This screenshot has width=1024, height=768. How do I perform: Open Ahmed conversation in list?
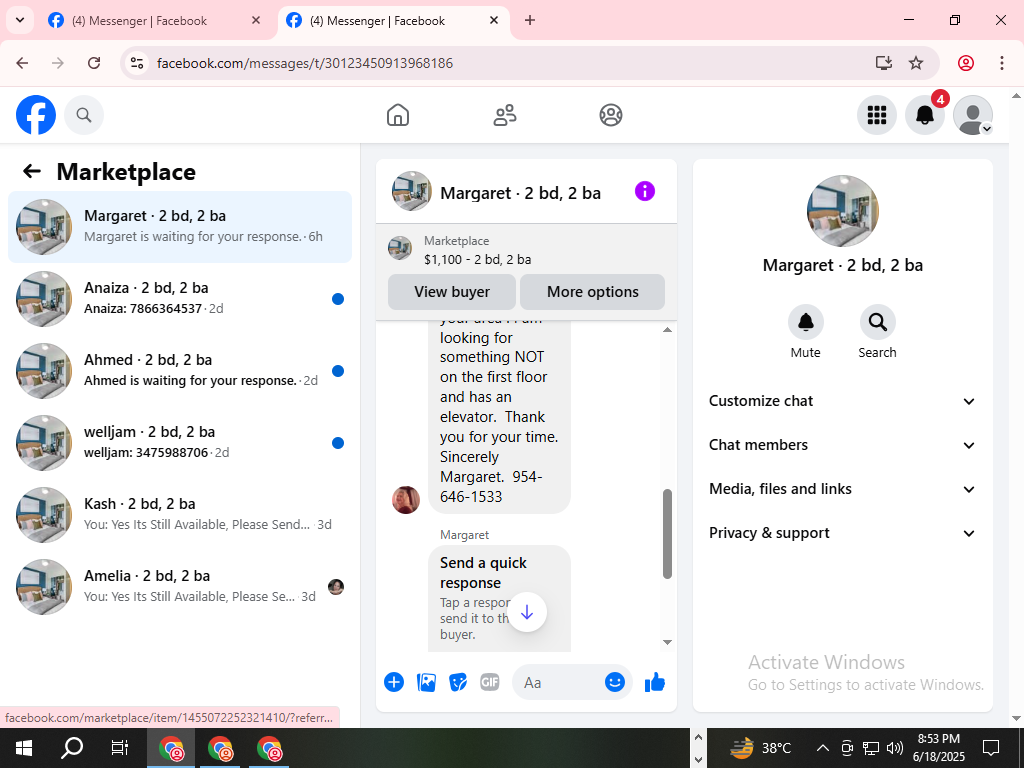[180, 370]
